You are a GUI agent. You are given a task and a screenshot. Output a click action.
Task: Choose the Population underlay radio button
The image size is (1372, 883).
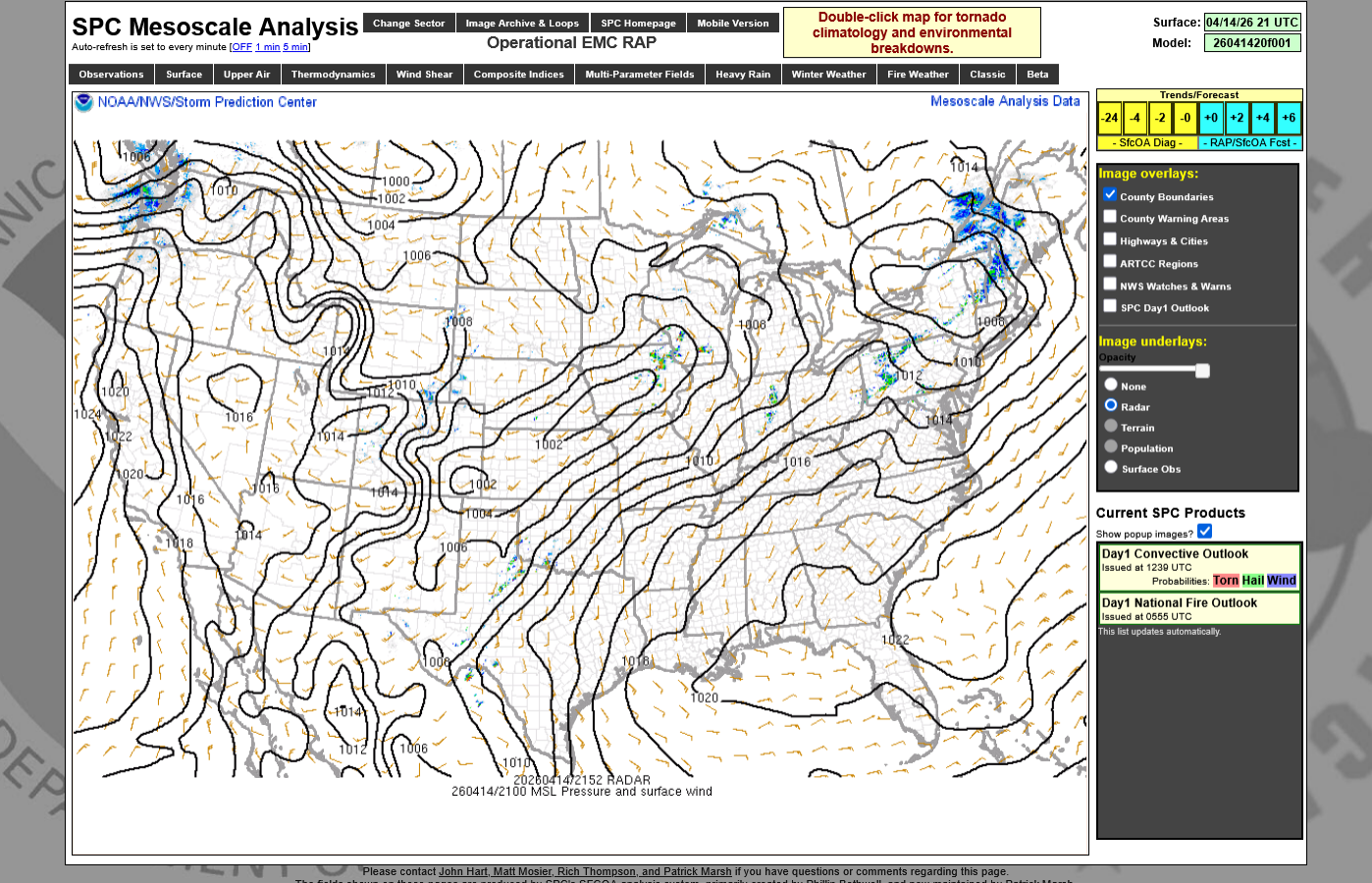point(1111,446)
